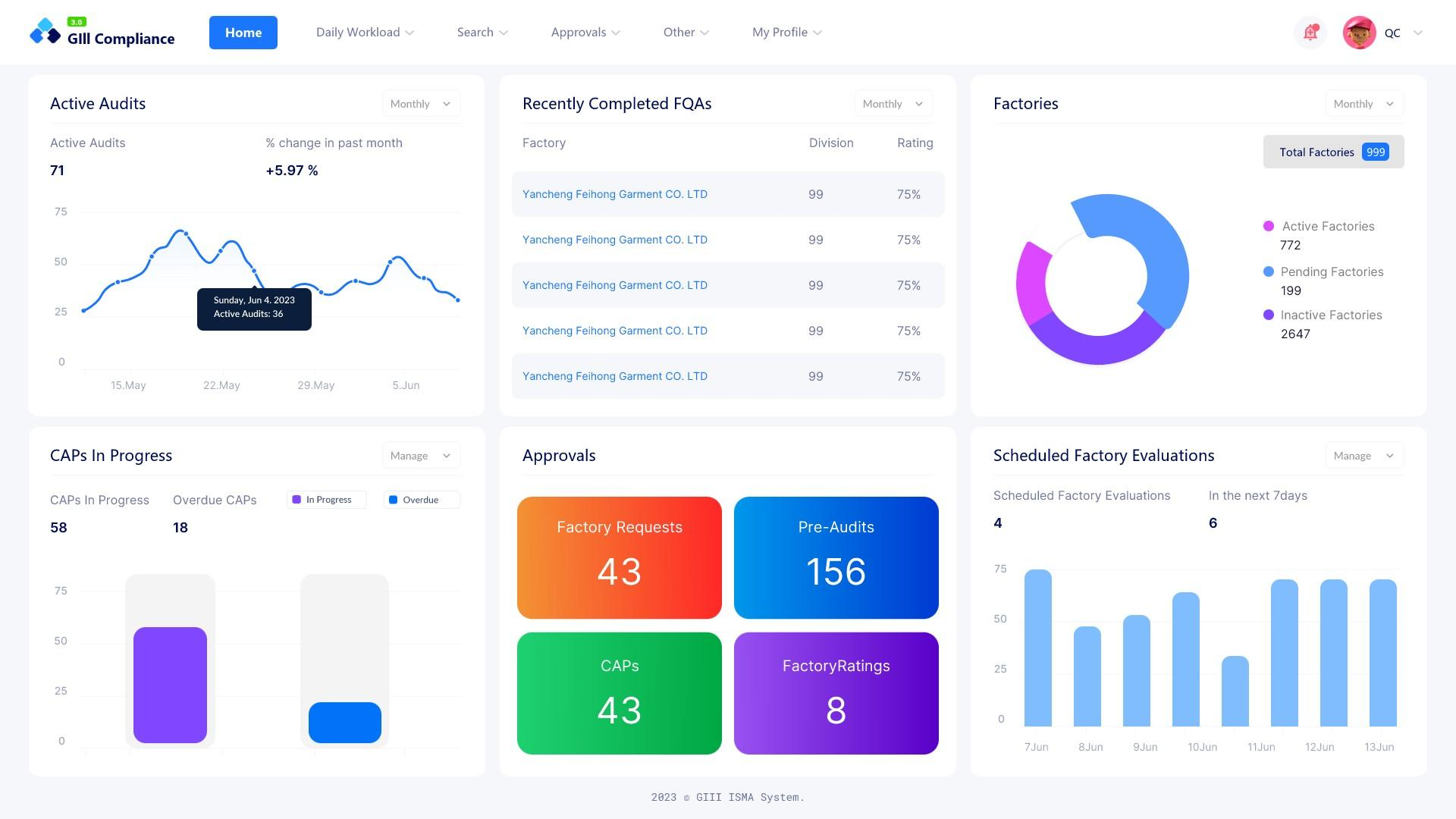
Task: Click the 7Jun evaluations bar
Action: click(1038, 648)
